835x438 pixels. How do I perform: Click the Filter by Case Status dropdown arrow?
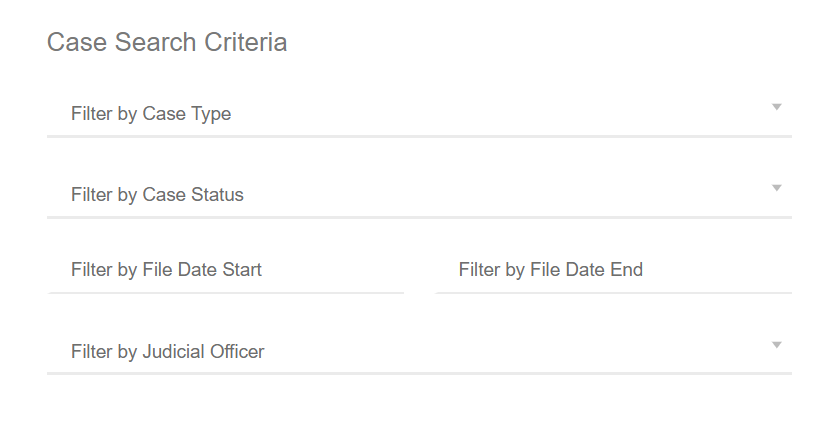[x=776, y=188]
